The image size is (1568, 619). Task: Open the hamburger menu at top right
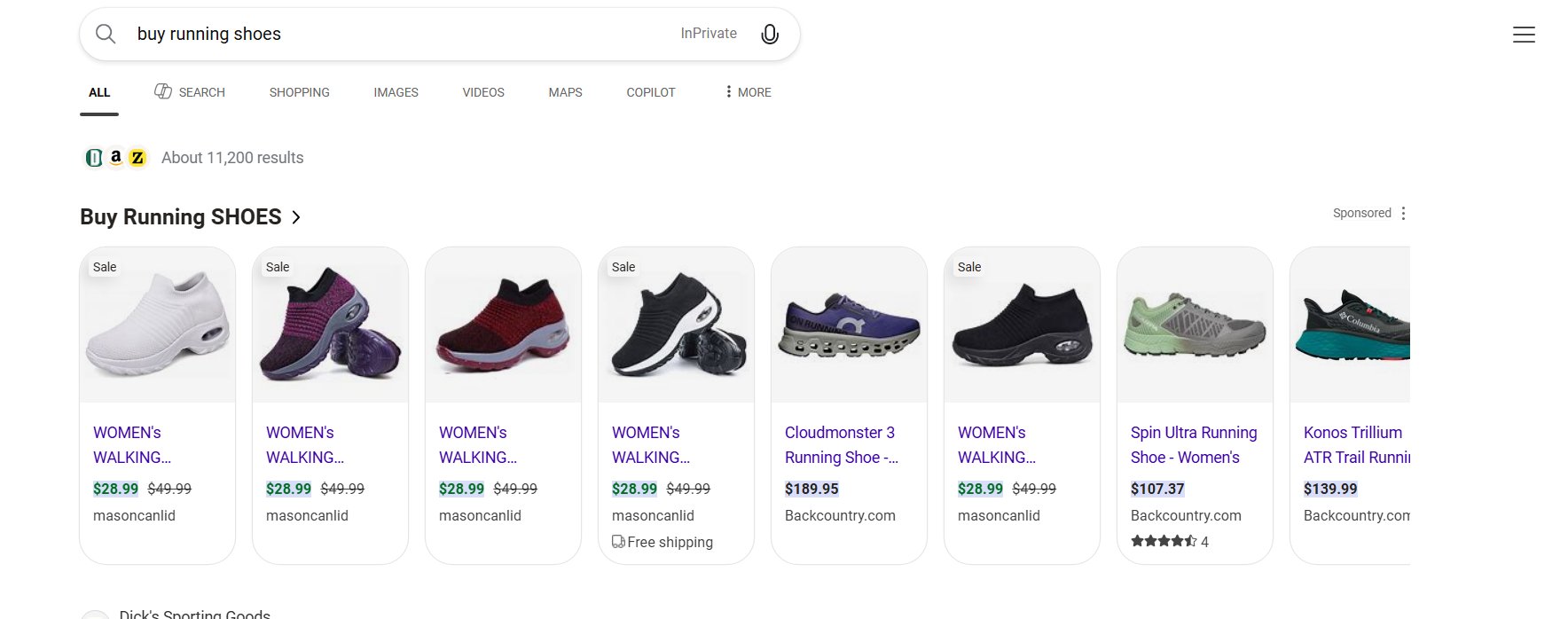[1524, 35]
